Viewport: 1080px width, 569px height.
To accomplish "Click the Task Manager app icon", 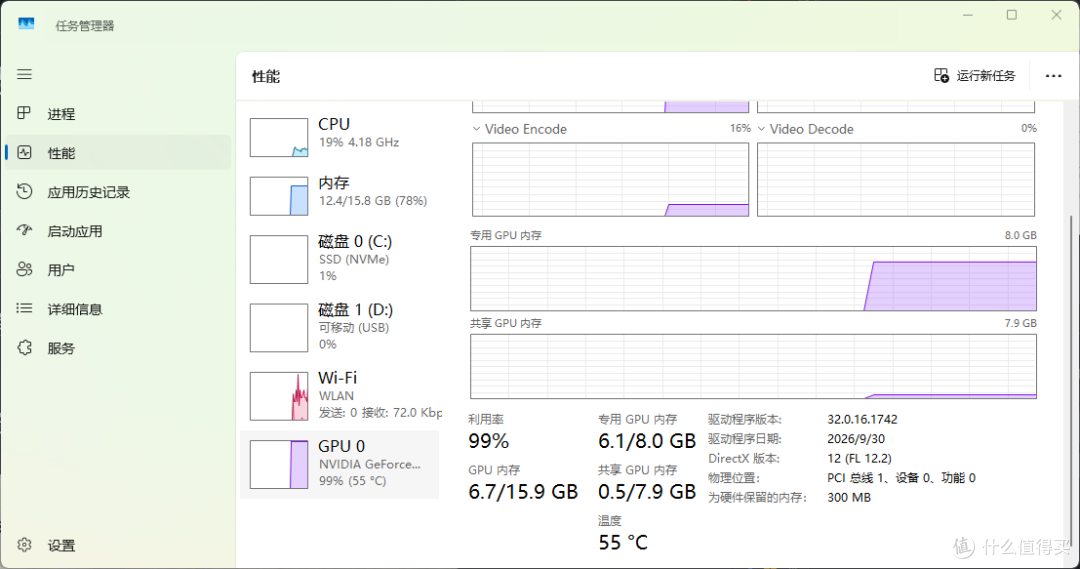I will [x=26, y=24].
